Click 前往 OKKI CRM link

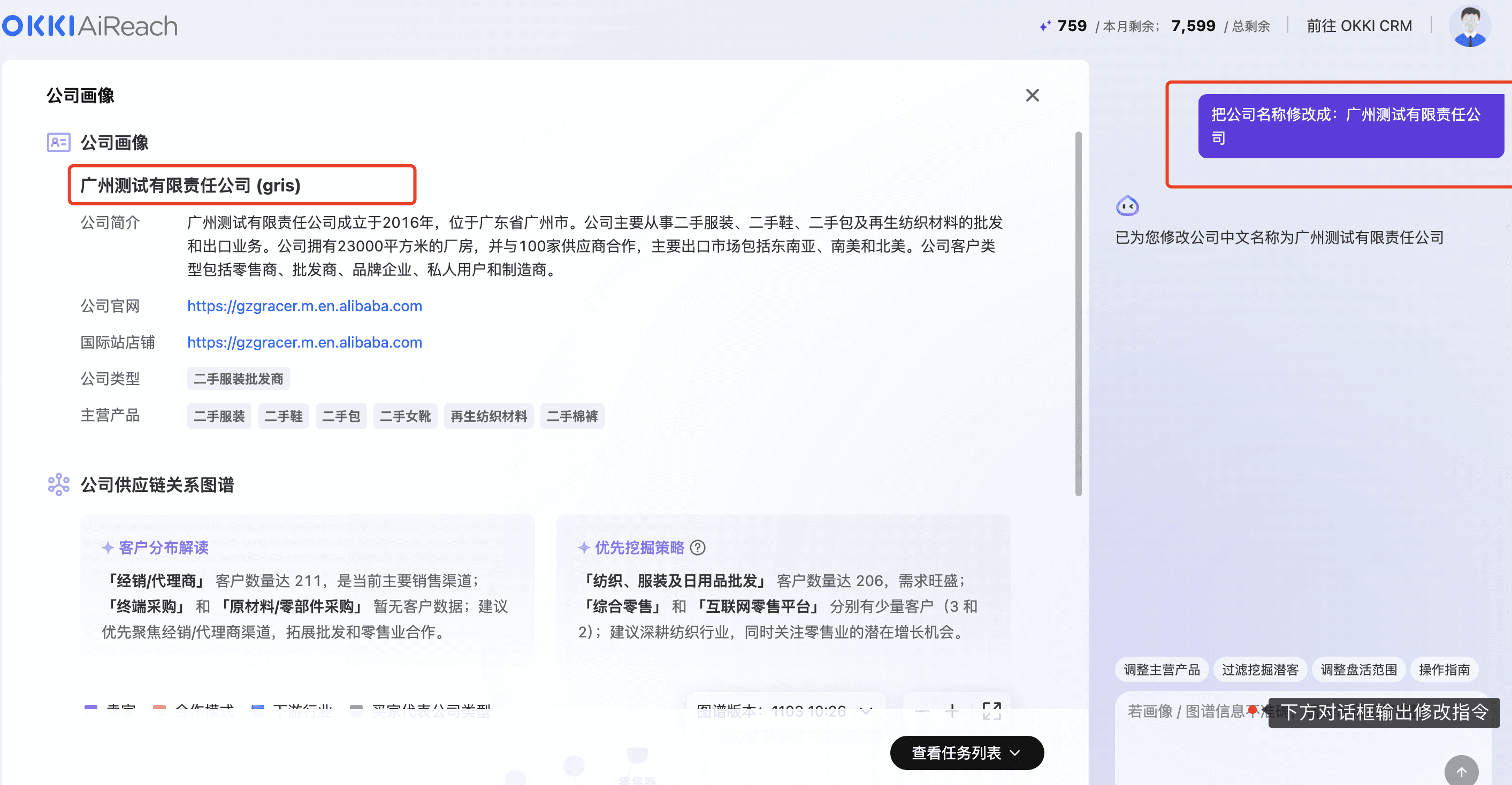[1359, 26]
